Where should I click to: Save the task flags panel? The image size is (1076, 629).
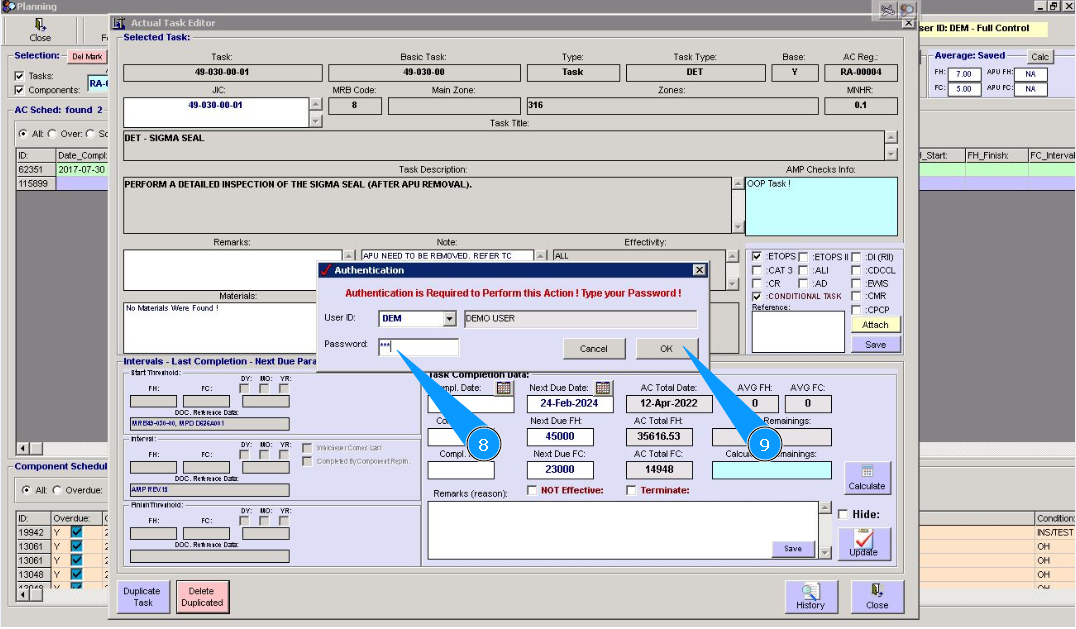pos(875,344)
